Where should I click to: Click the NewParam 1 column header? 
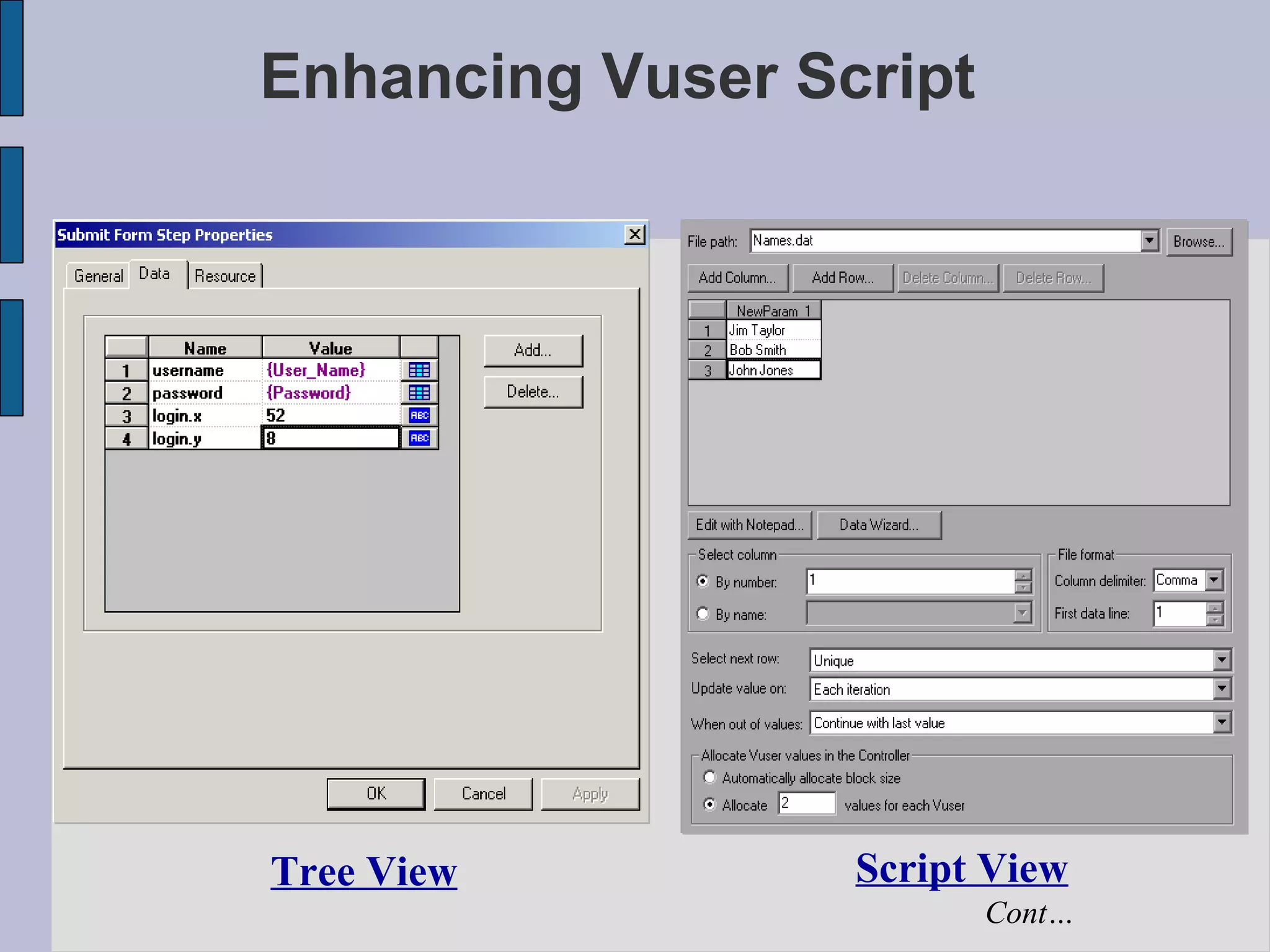pos(774,311)
